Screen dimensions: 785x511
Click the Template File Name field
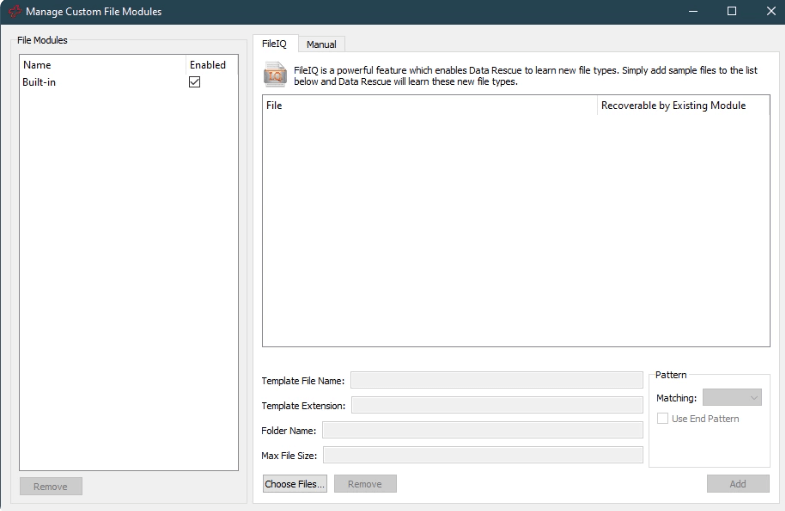click(496, 380)
